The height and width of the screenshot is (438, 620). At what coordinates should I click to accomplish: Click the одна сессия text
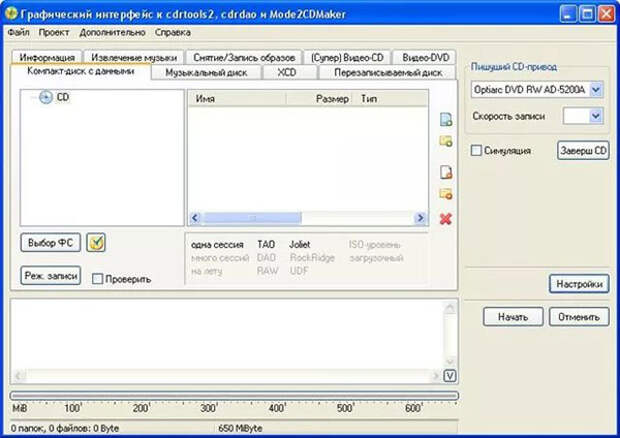click(x=217, y=245)
